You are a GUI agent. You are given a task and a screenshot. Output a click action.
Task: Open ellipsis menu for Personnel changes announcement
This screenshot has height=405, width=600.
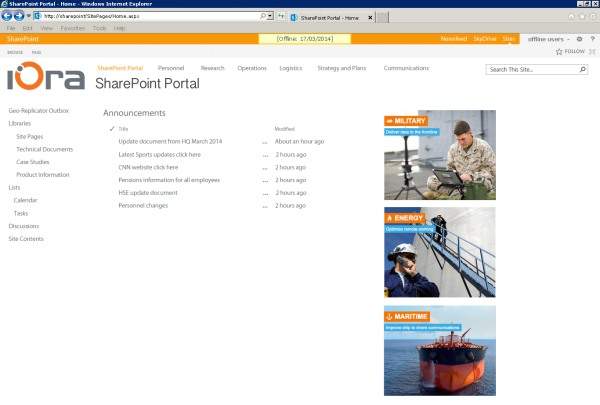click(265, 205)
